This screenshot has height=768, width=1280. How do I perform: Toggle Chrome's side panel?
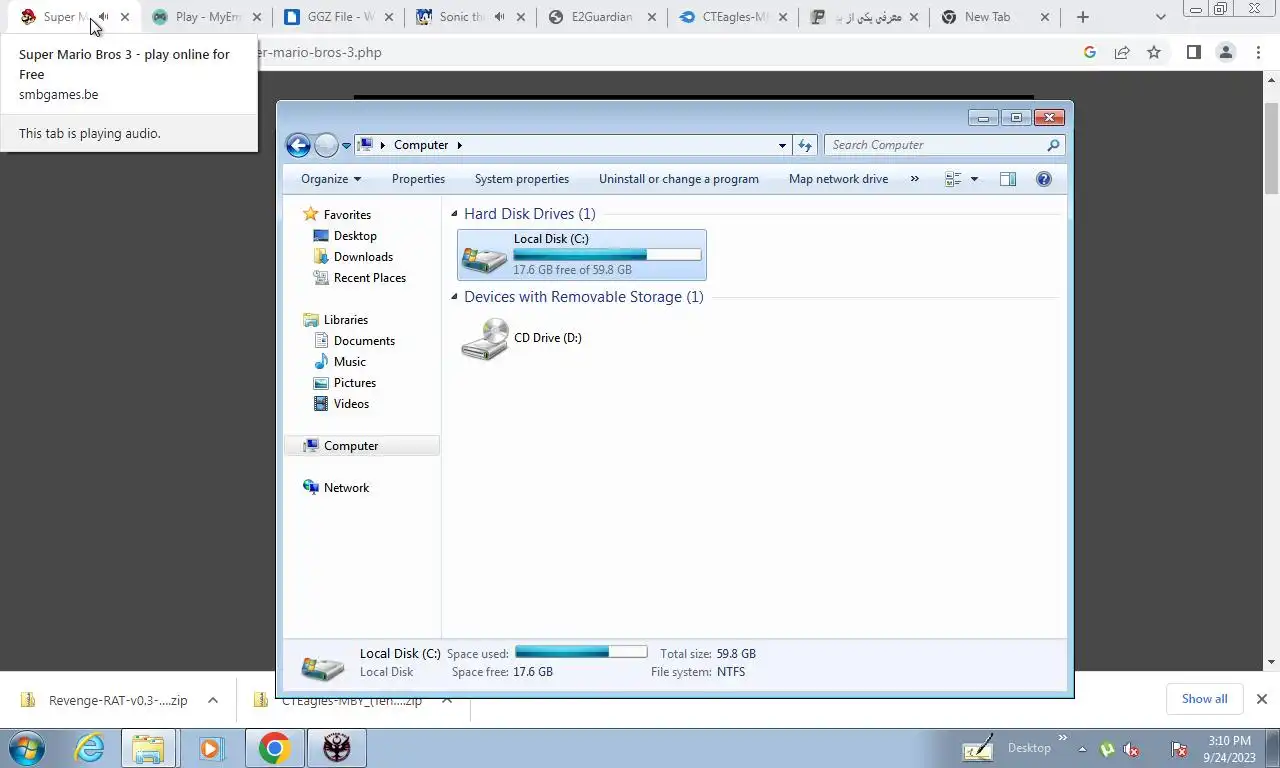[x=1193, y=52]
